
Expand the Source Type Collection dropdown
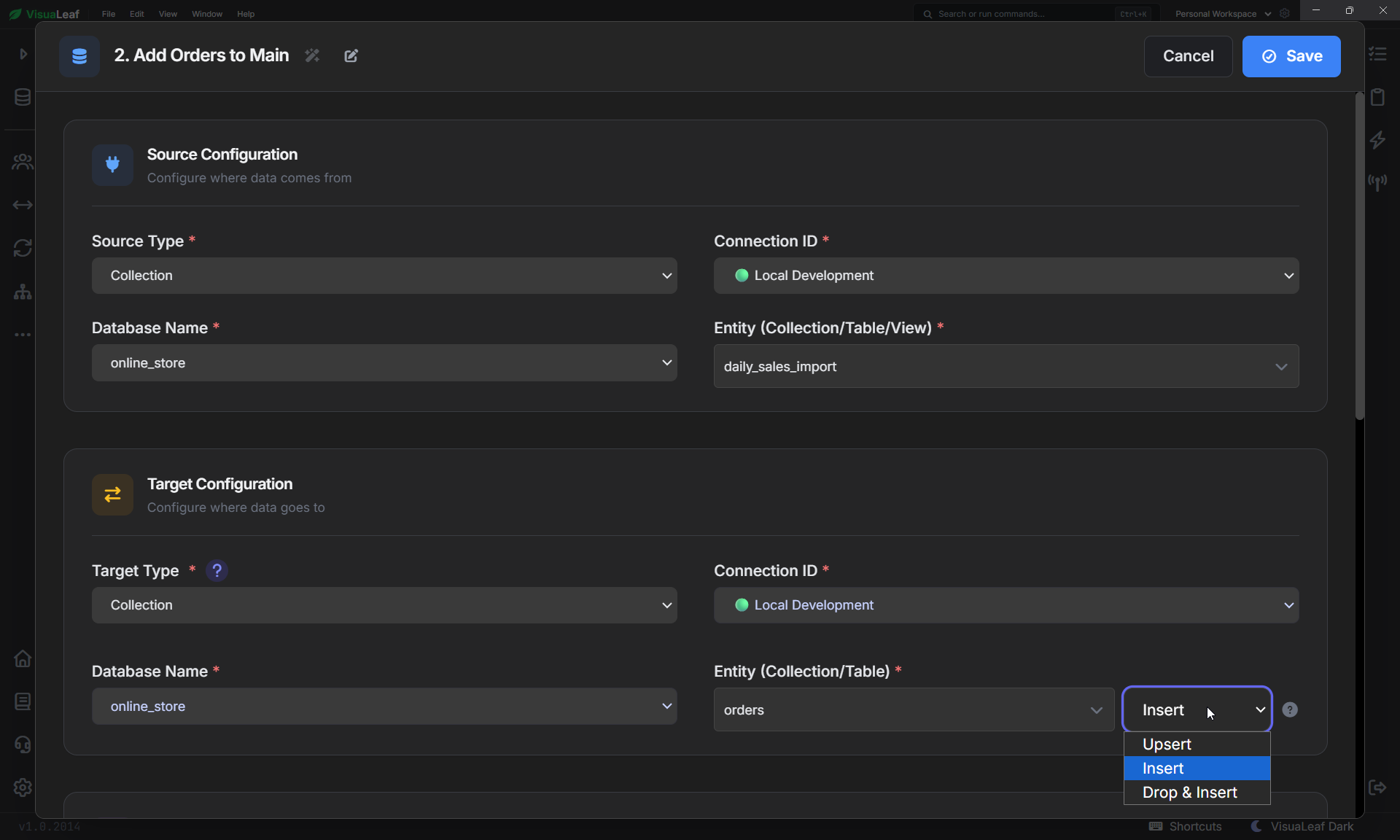point(384,276)
